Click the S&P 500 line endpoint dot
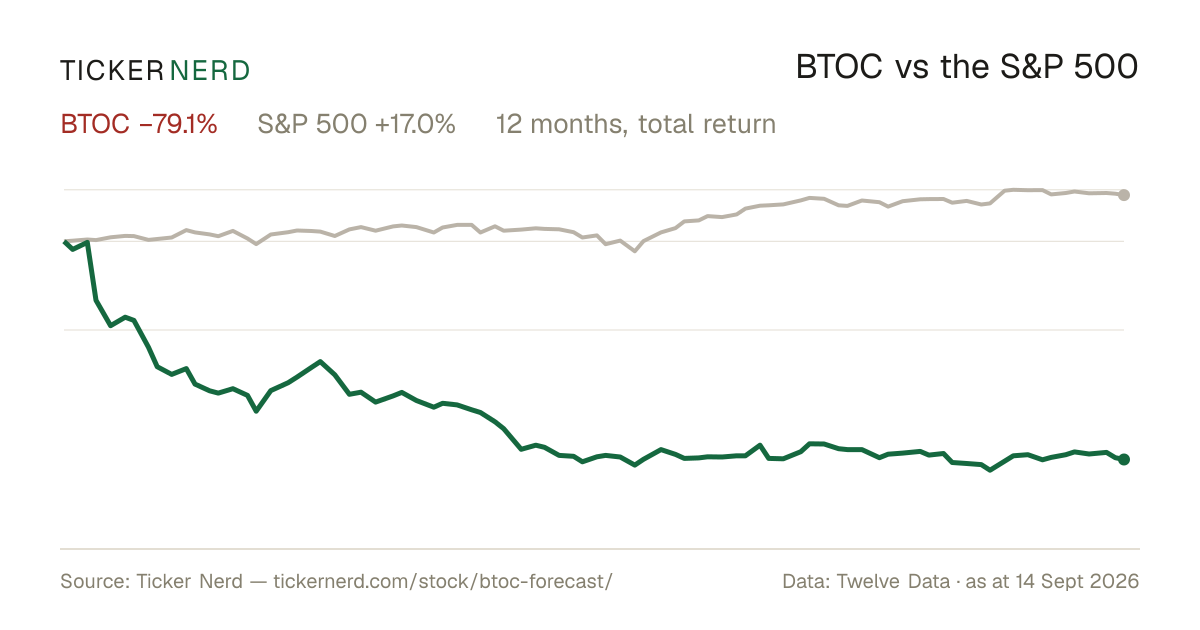 (1124, 195)
